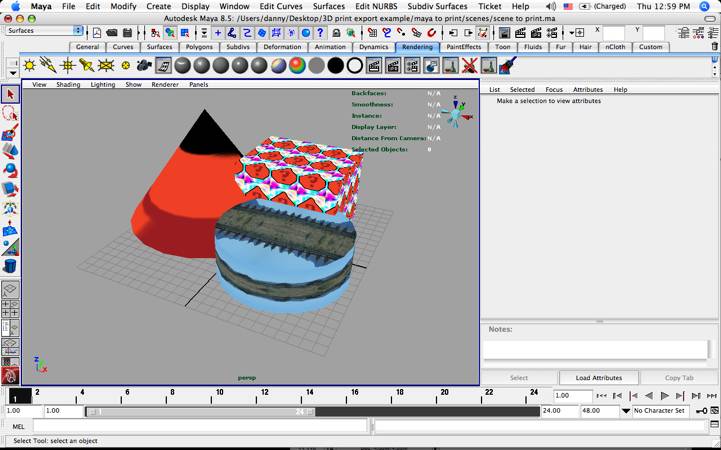Click the 3D Paint brush shelf icon
Screen dimensions: 721x450
507,65
